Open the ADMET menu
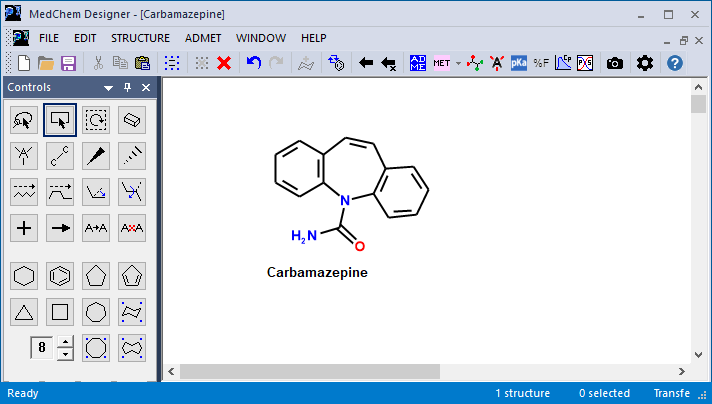The image size is (712, 404). click(x=203, y=38)
